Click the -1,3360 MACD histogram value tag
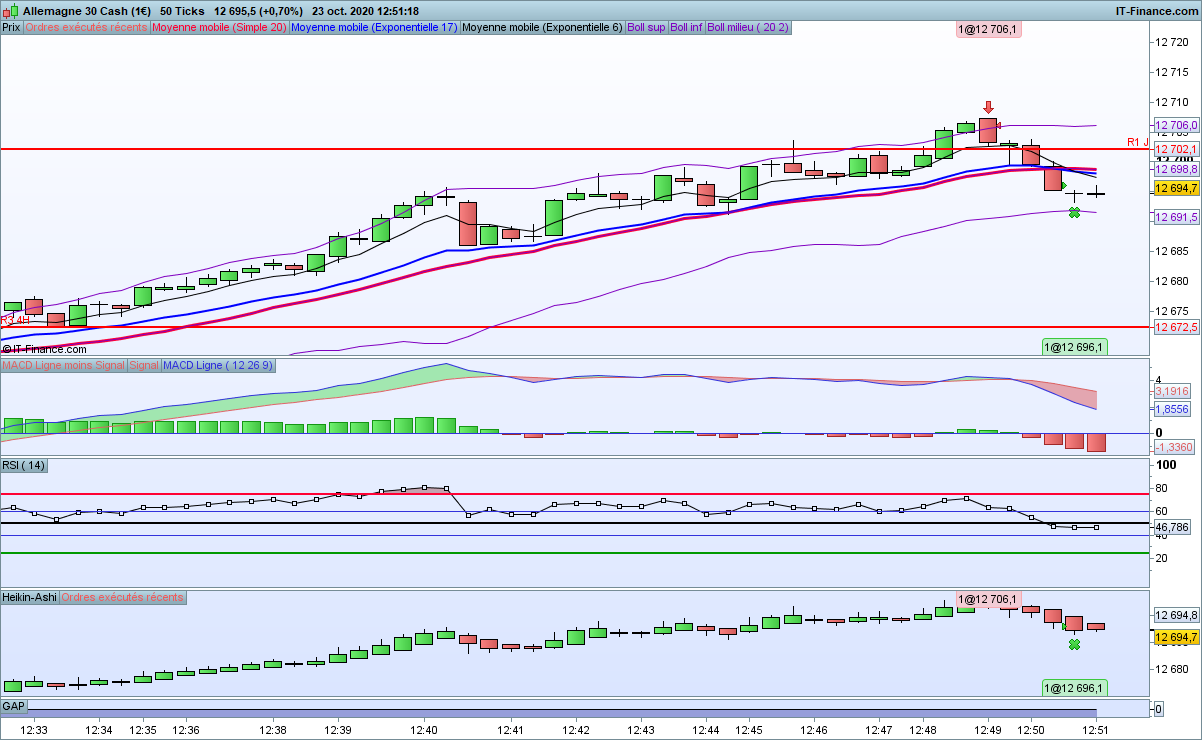Image resolution: width=1202 pixels, height=740 pixels. pyautogui.click(x=1176, y=447)
